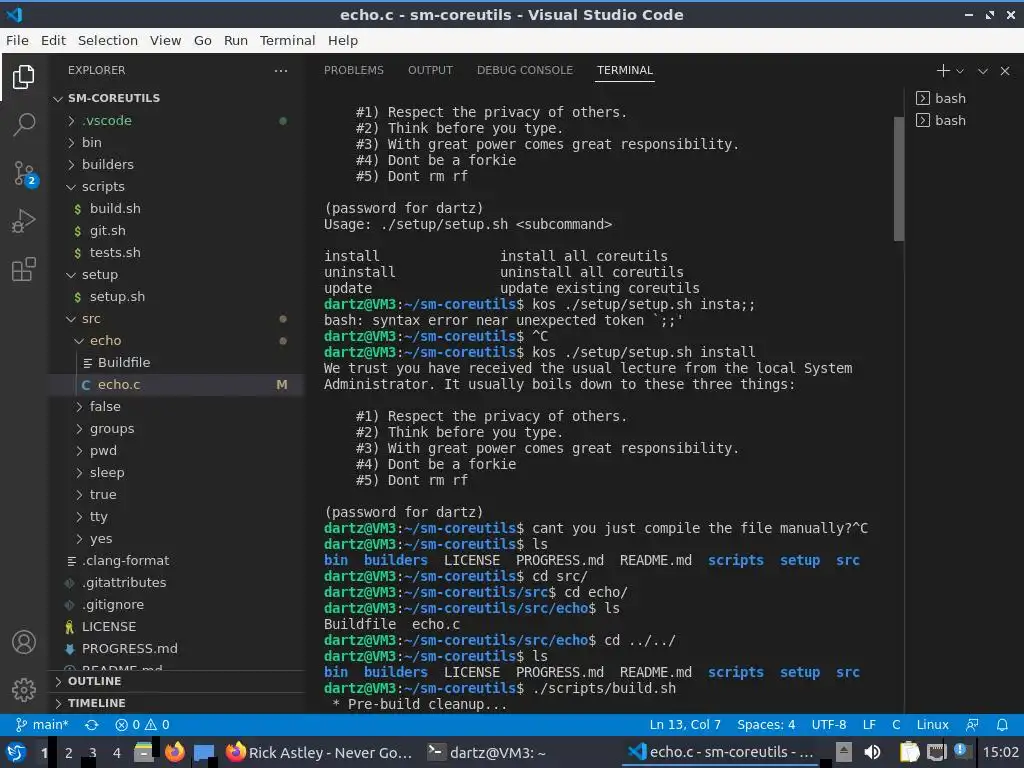1024x768 pixels.
Task: Open the launch profile dropdown next to plus
Action: tap(959, 71)
